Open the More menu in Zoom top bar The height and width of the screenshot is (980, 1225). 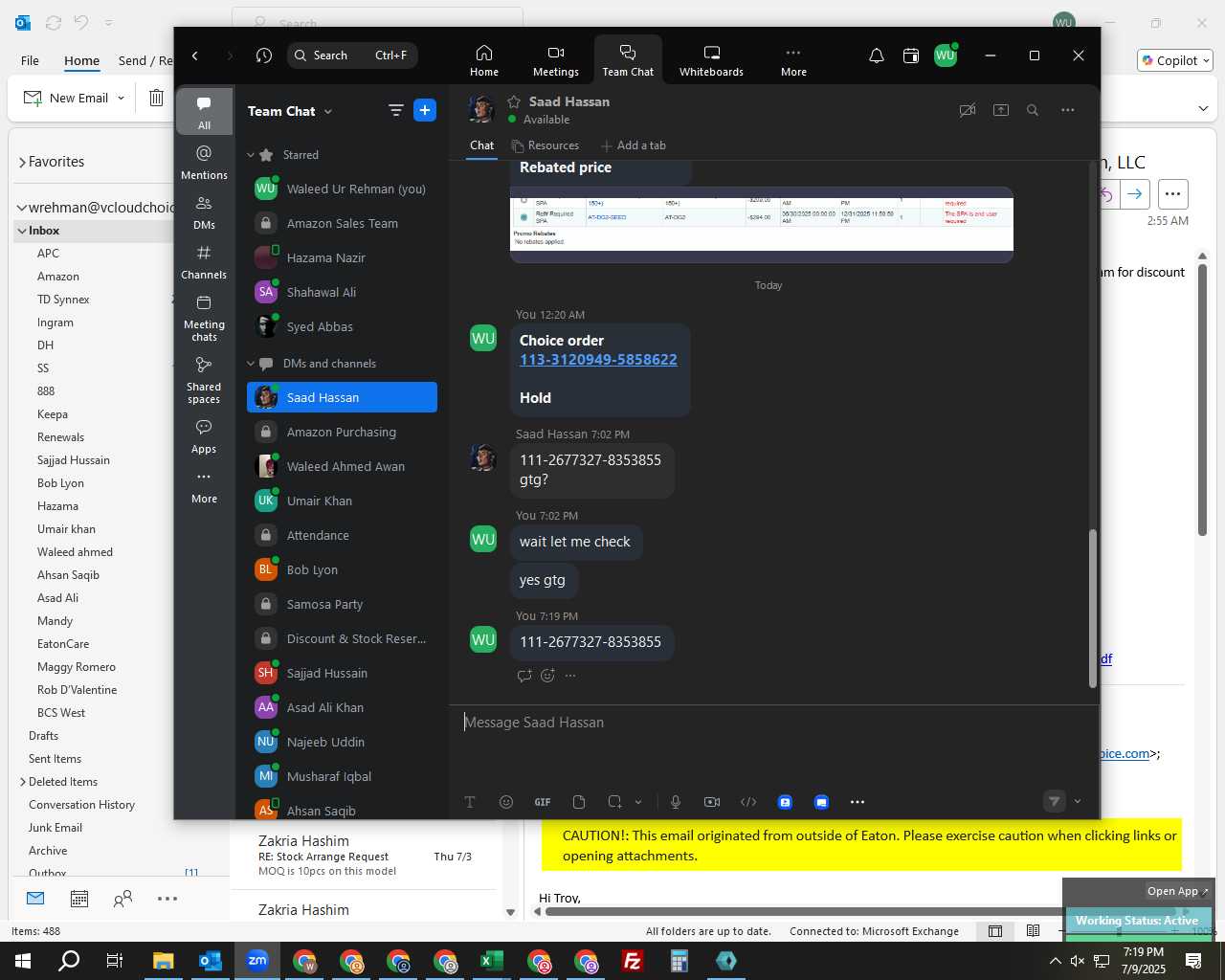[x=793, y=59]
